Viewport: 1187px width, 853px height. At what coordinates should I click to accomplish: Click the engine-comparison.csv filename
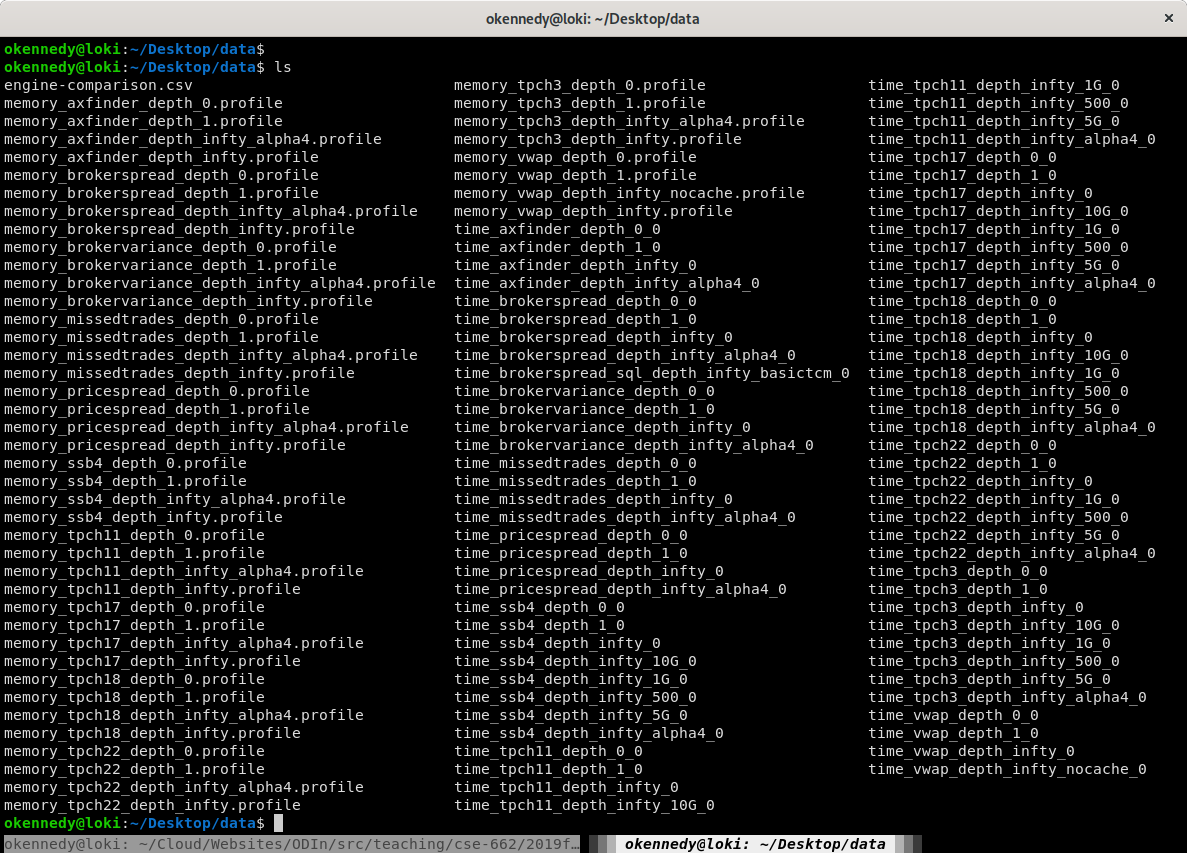pyautogui.click(x=98, y=85)
